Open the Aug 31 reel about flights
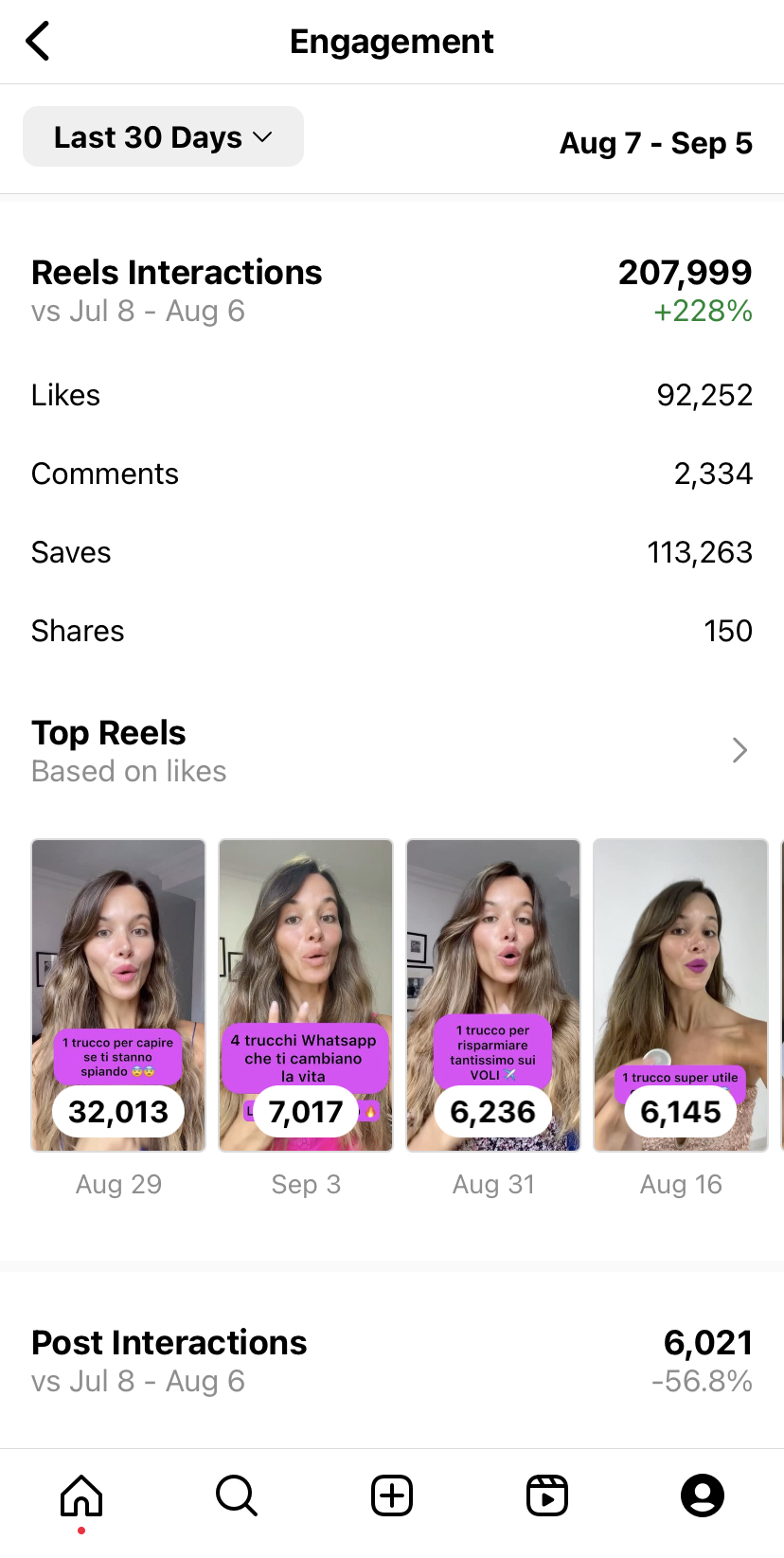The height and width of the screenshot is (1558, 784). (x=493, y=994)
